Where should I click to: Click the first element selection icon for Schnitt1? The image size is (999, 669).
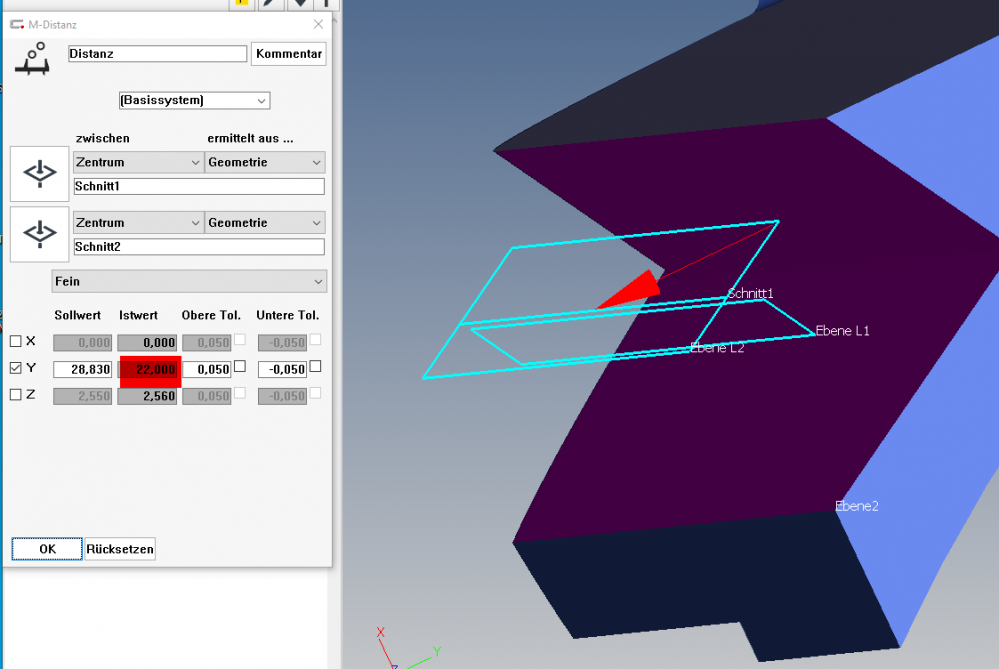click(x=40, y=174)
